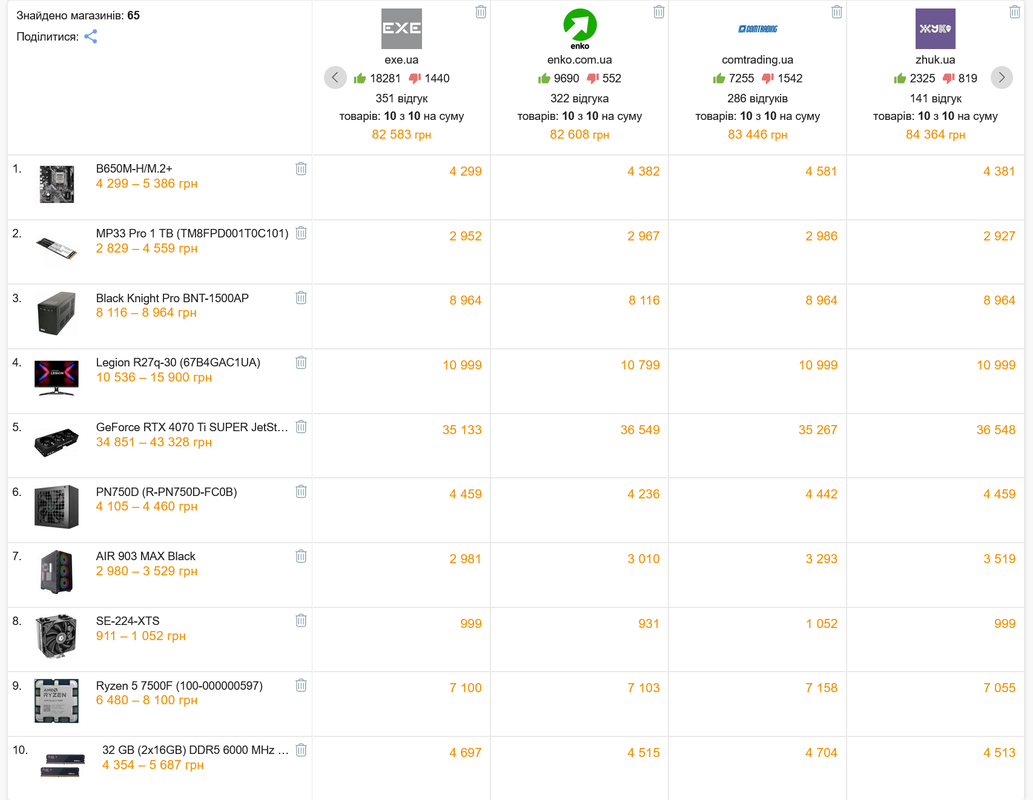Click Legion monitor thumbnail
This screenshot has width=1033, height=800.
(57, 378)
